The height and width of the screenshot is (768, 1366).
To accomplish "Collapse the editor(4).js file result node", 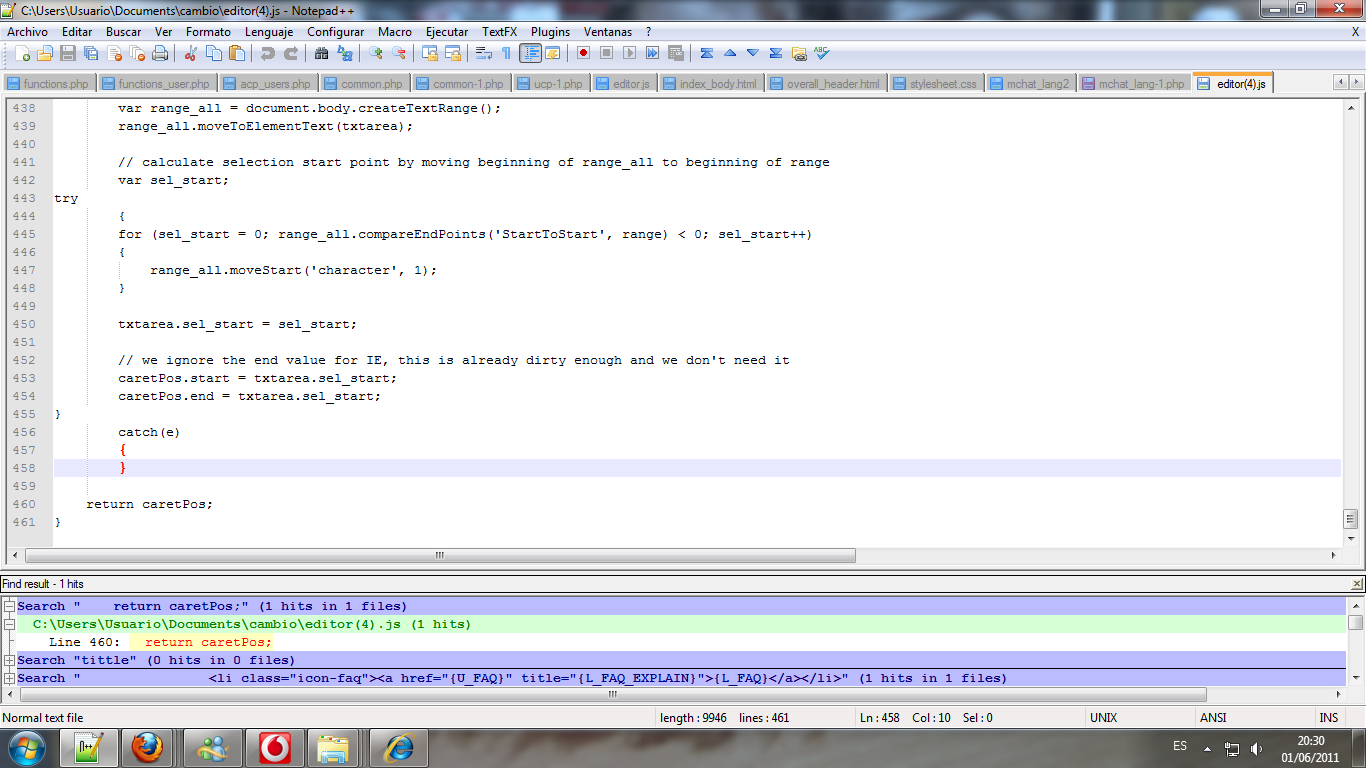I will (22, 624).
